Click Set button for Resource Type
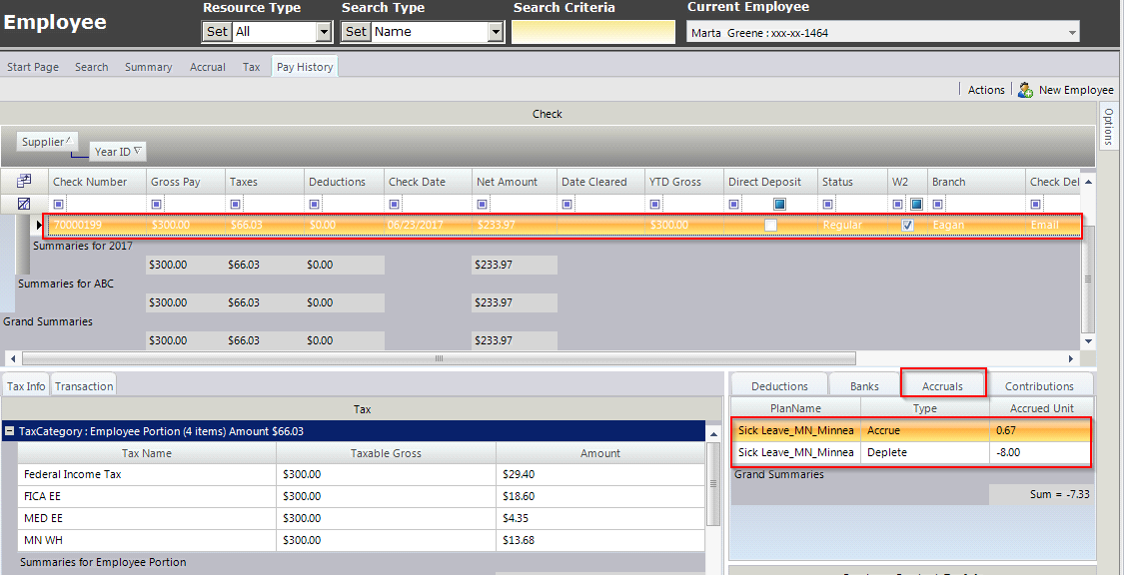Screen dimensions: 1124x575 coord(218,32)
